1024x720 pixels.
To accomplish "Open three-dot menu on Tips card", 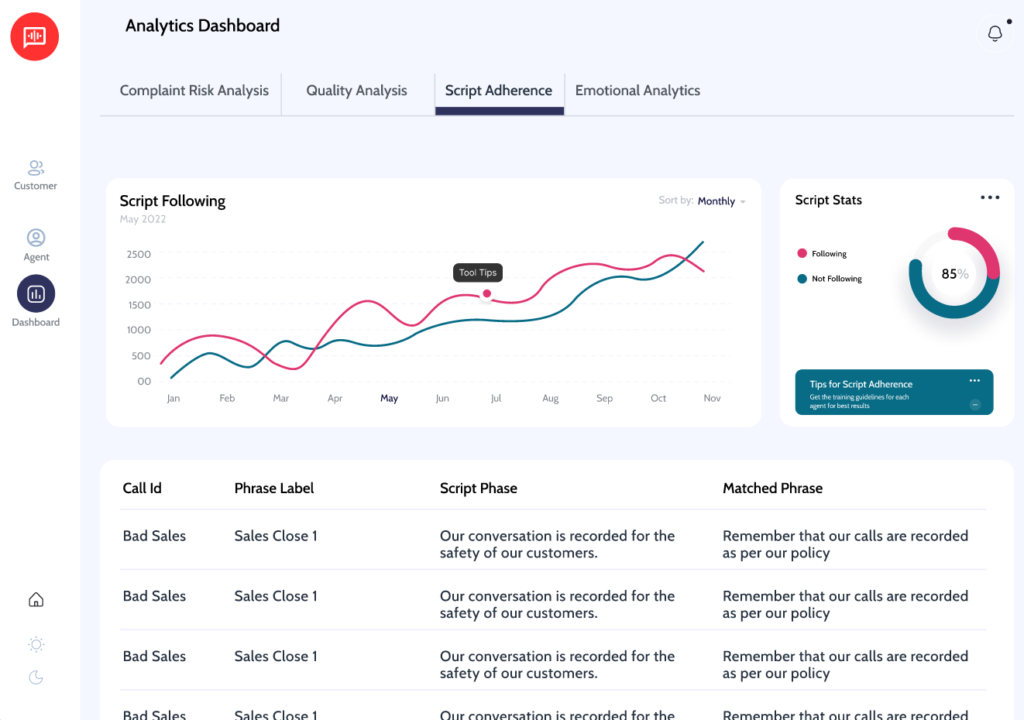I will click(974, 381).
